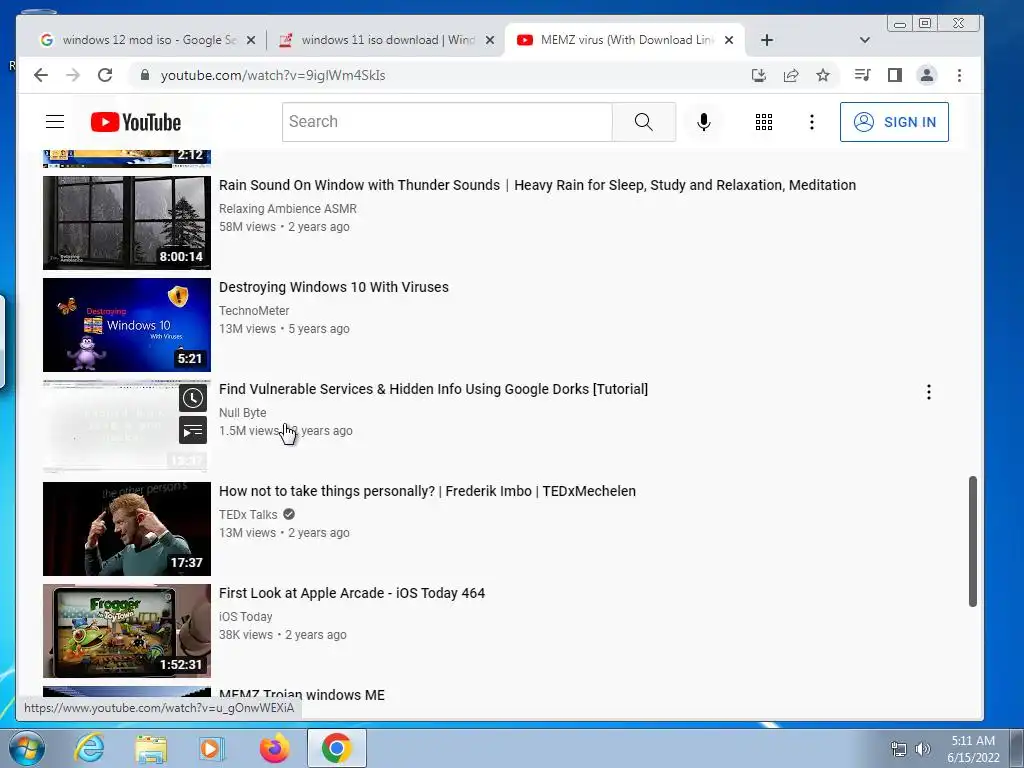1024x768 pixels.
Task: Open a new tab
Action: 767,40
